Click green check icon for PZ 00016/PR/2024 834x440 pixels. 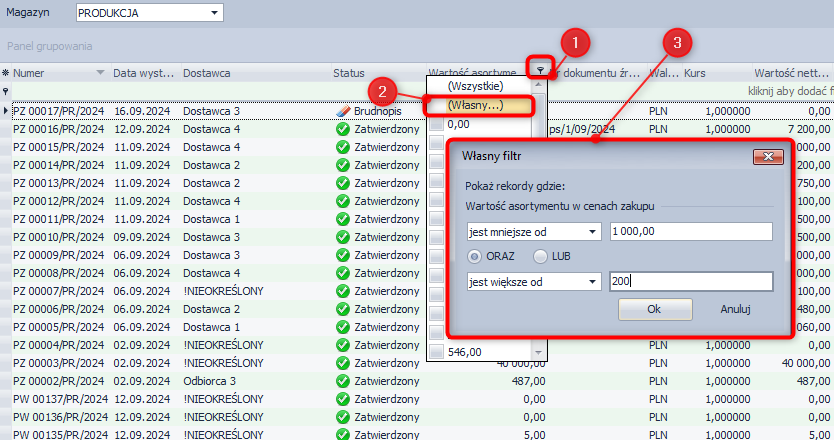(x=343, y=129)
